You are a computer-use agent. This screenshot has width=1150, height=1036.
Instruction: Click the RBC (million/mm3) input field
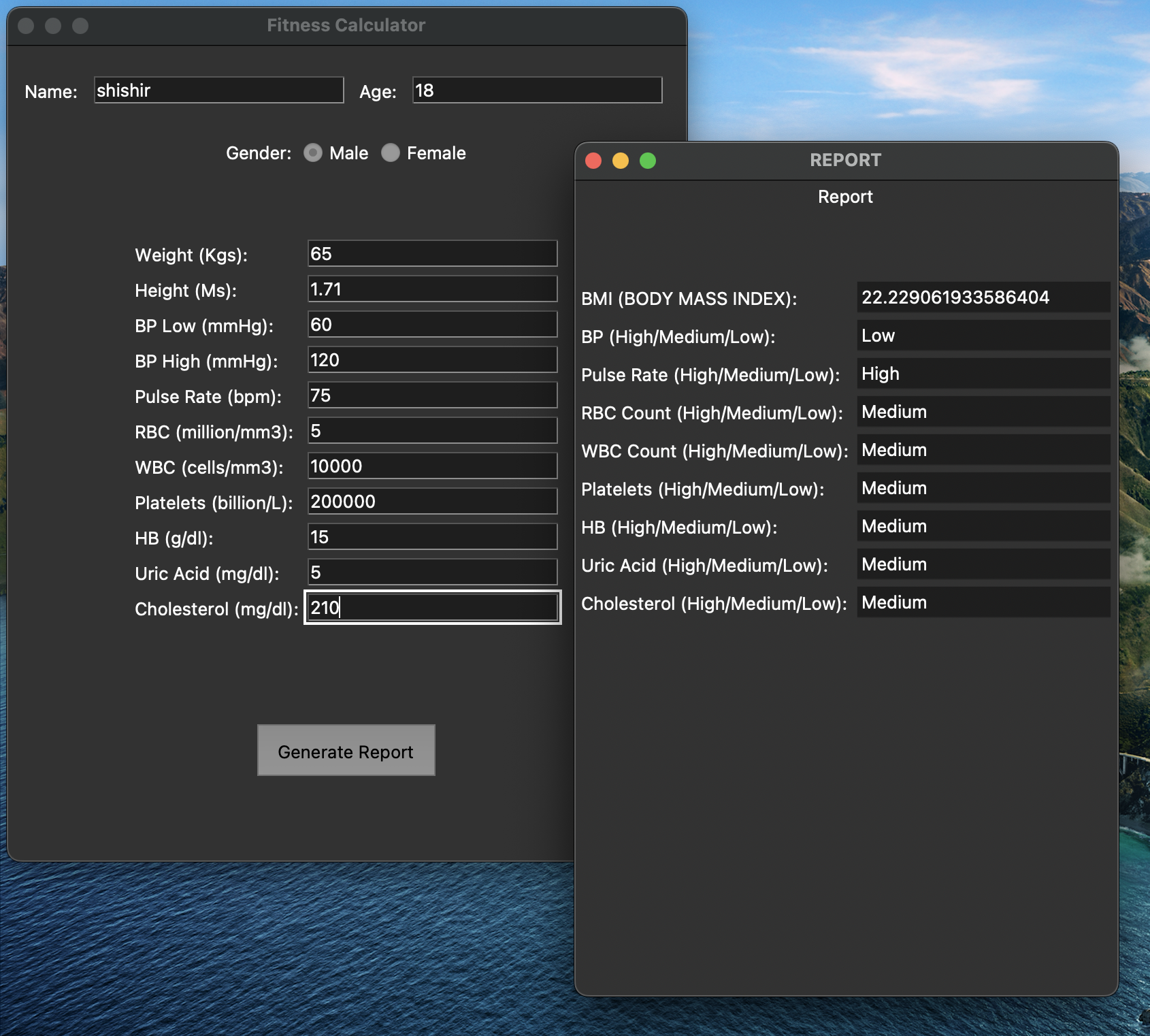433,430
